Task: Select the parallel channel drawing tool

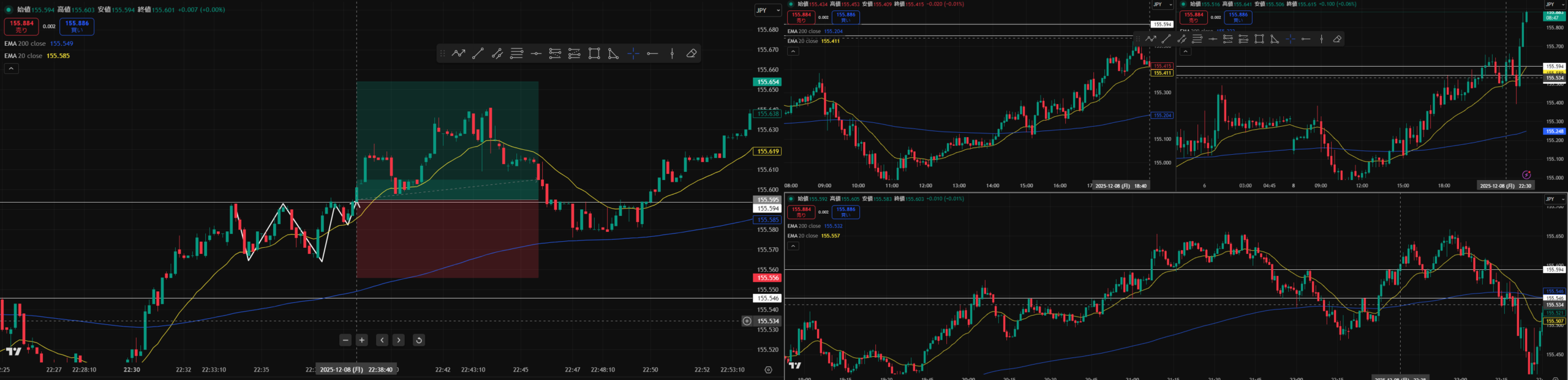Action: [x=497, y=54]
